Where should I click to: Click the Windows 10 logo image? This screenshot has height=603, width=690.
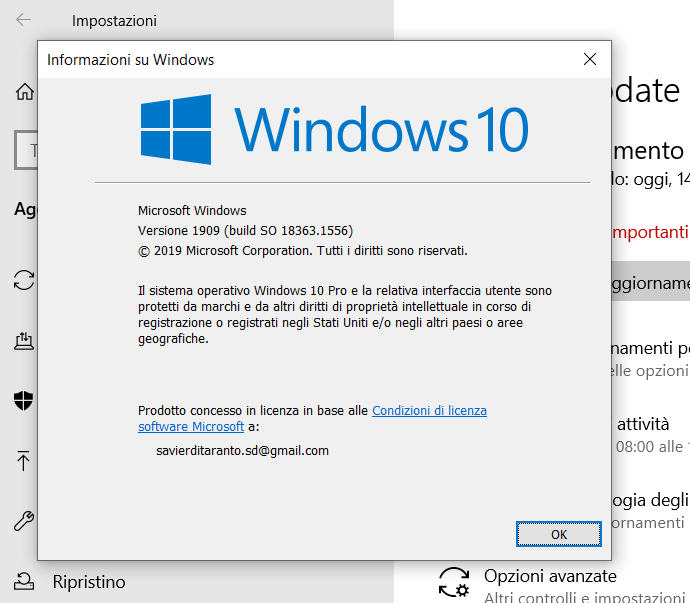(334, 129)
